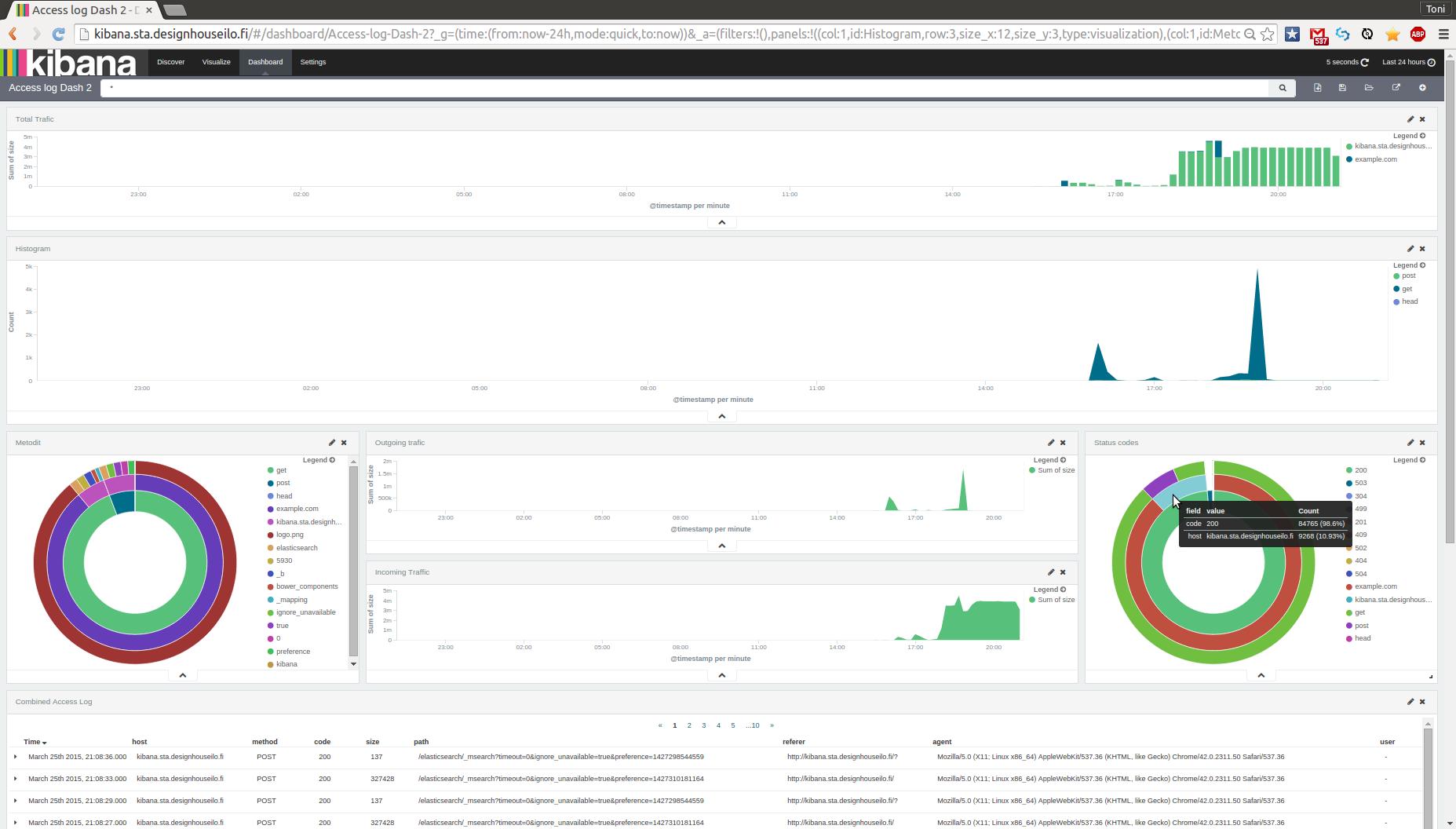Viewport: 1456px width, 829px height.
Task: Toggle the Legend in Histogram panel
Action: 1409,265
